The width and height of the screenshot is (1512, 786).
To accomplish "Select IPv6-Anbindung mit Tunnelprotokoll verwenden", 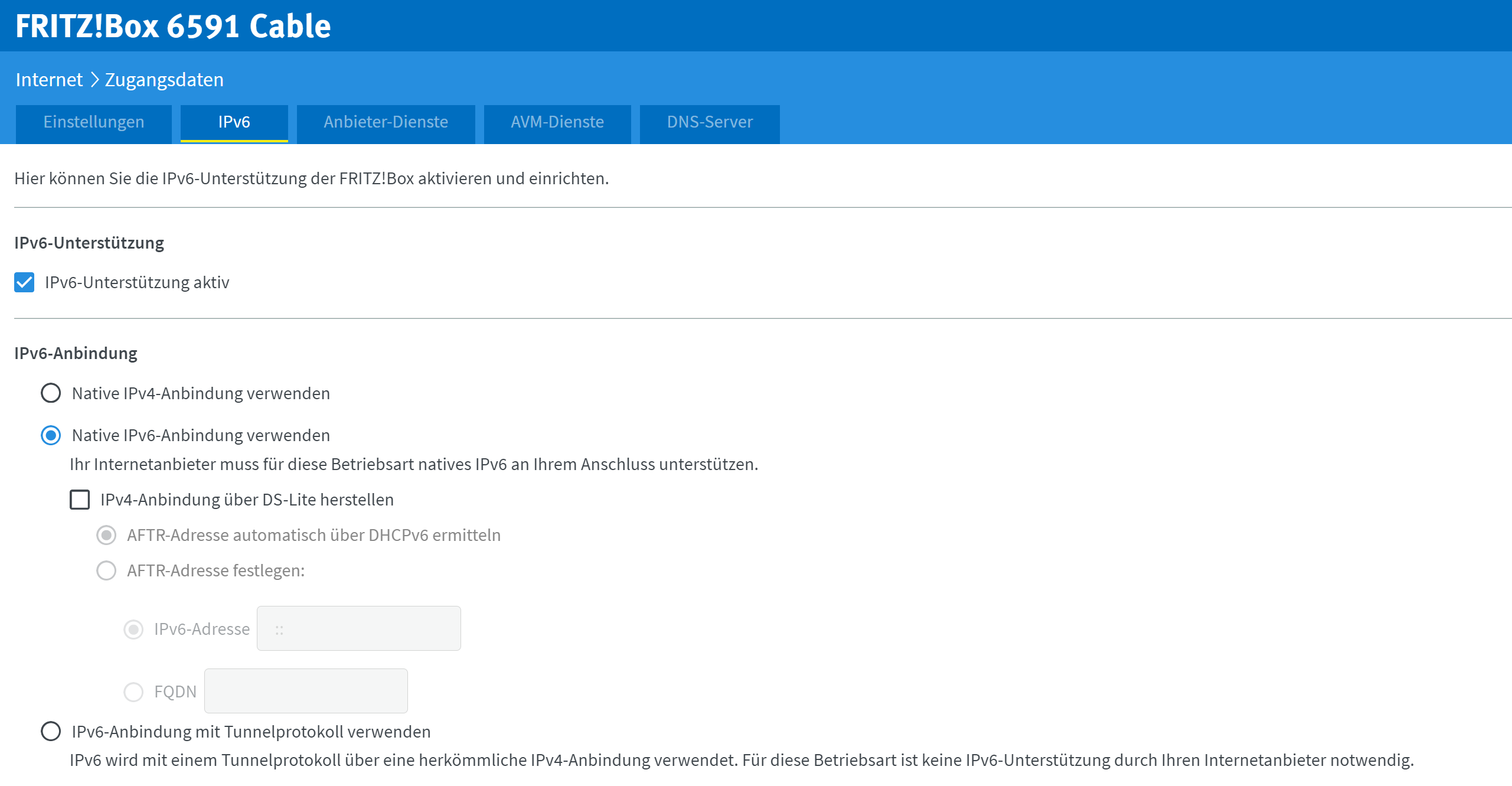I will coord(51,732).
